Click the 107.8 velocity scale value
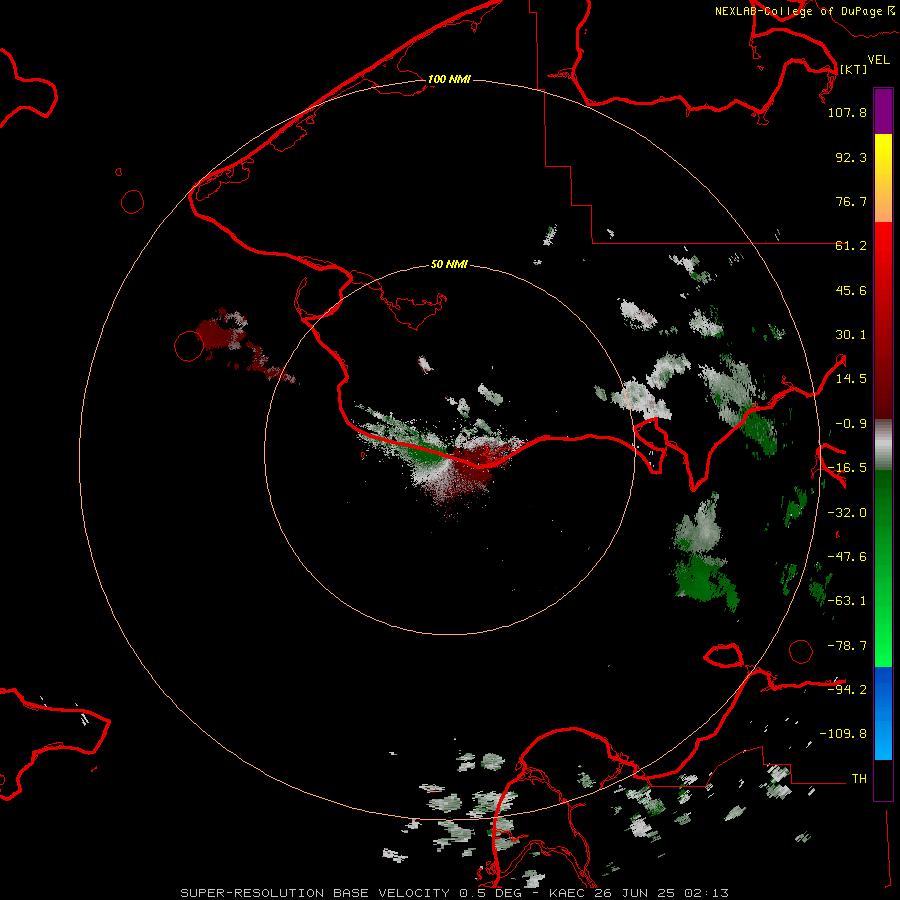The height and width of the screenshot is (900, 900). [x=847, y=112]
